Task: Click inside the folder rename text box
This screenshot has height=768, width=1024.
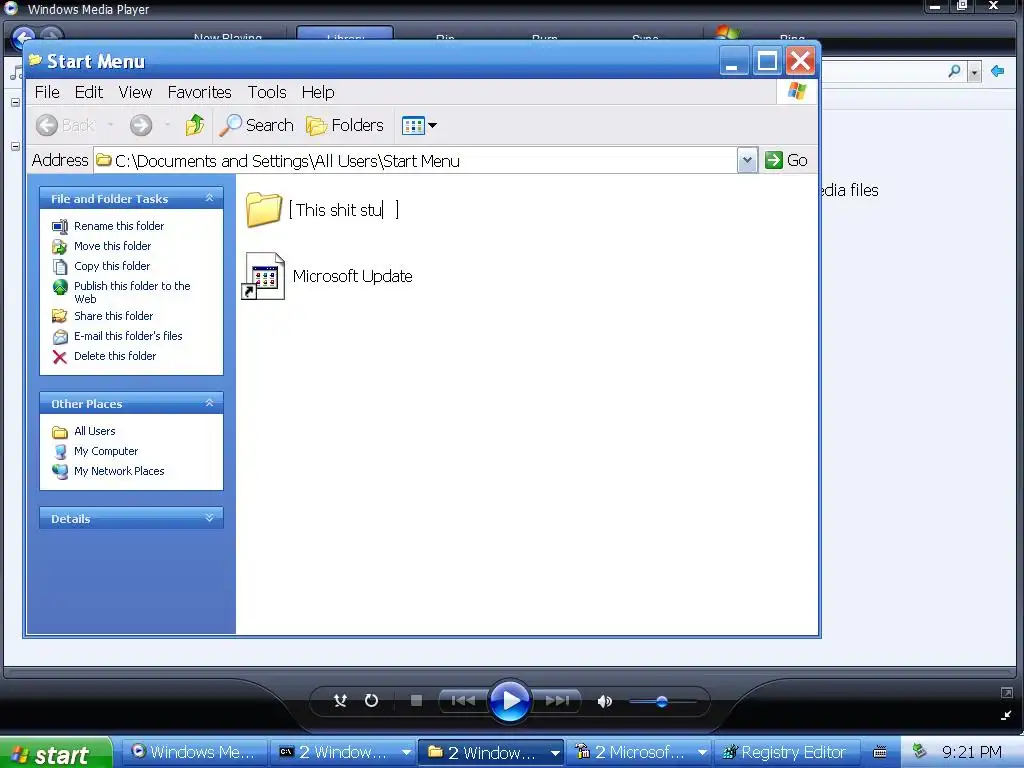Action: (x=344, y=210)
